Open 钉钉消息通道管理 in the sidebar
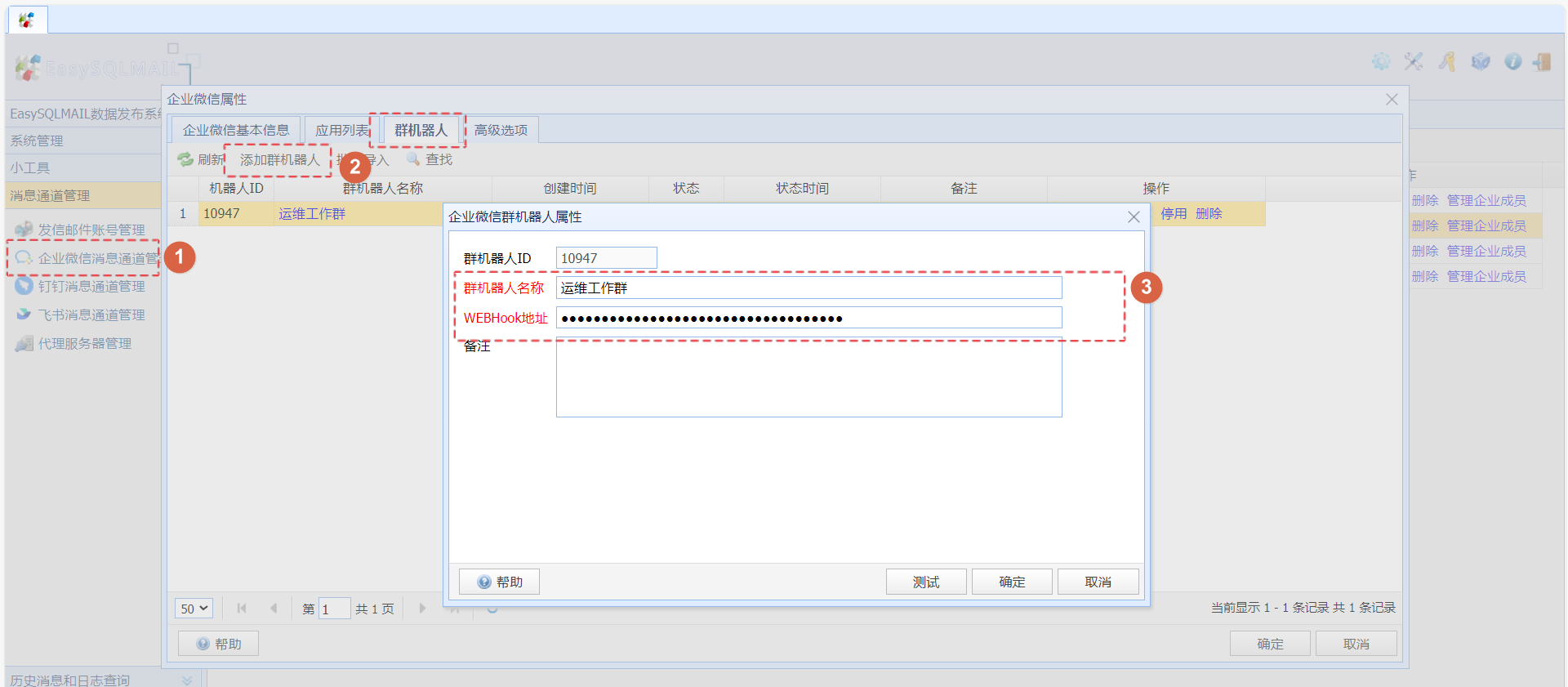1568x687 pixels. coord(81,286)
